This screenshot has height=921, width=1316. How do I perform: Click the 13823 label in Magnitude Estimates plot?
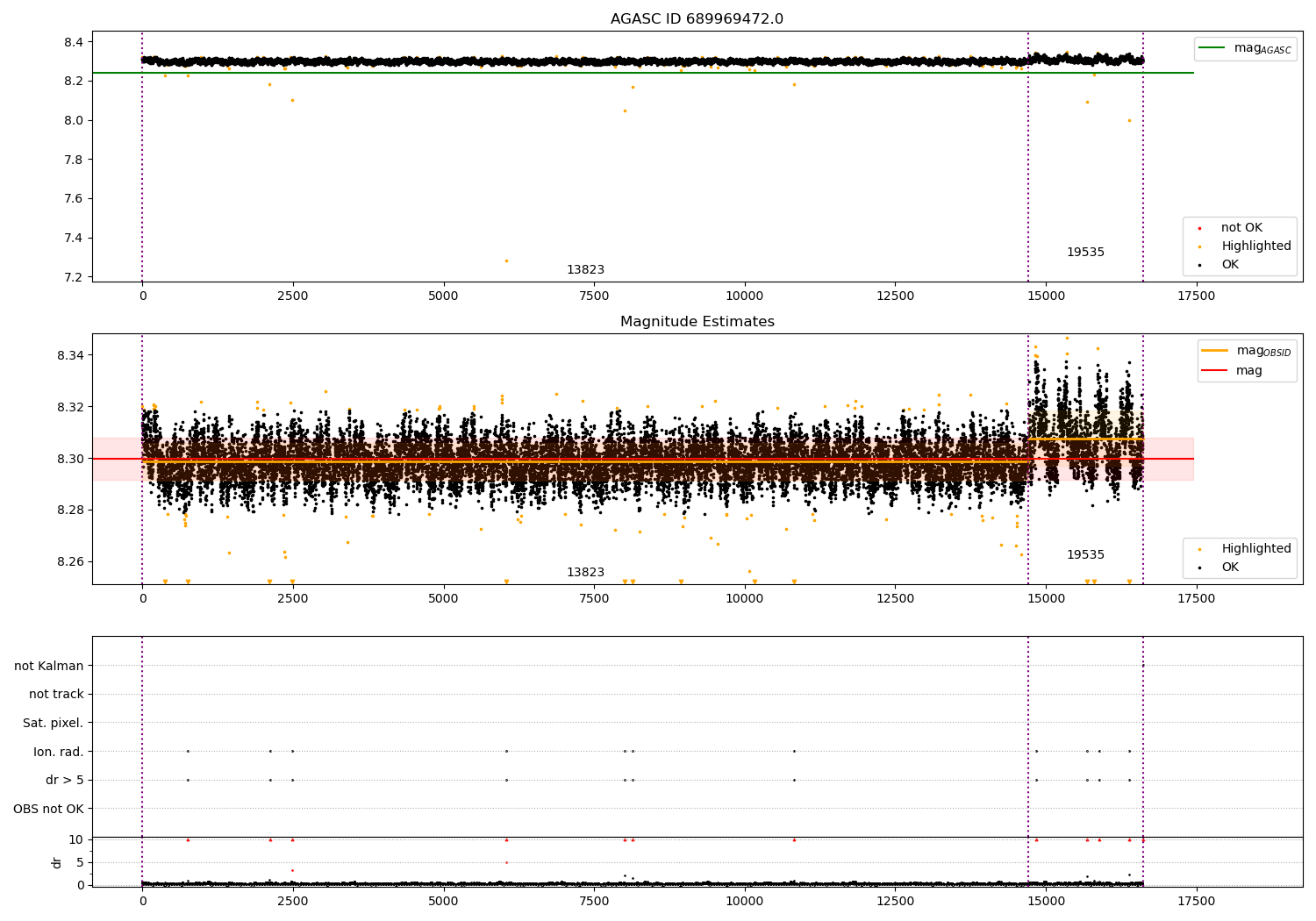[585, 573]
